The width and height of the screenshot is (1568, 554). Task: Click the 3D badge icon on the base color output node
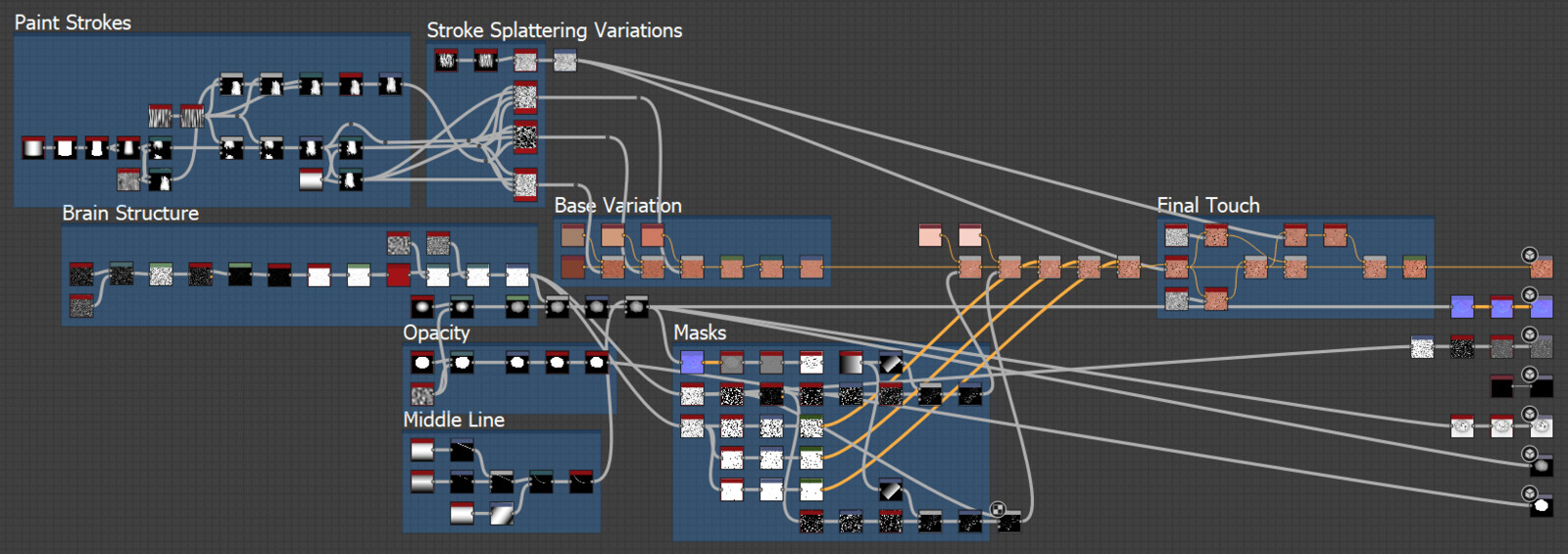[1529, 255]
